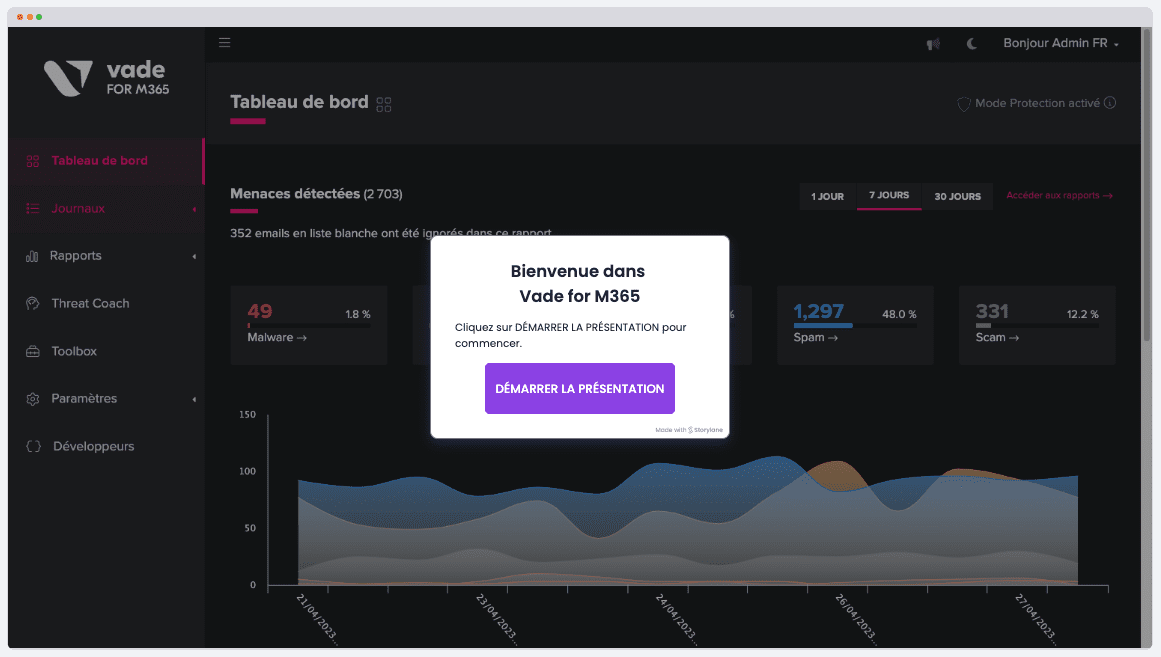Open the Malware threats link
The width and height of the screenshot is (1161, 657).
pyautogui.click(x=277, y=338)
